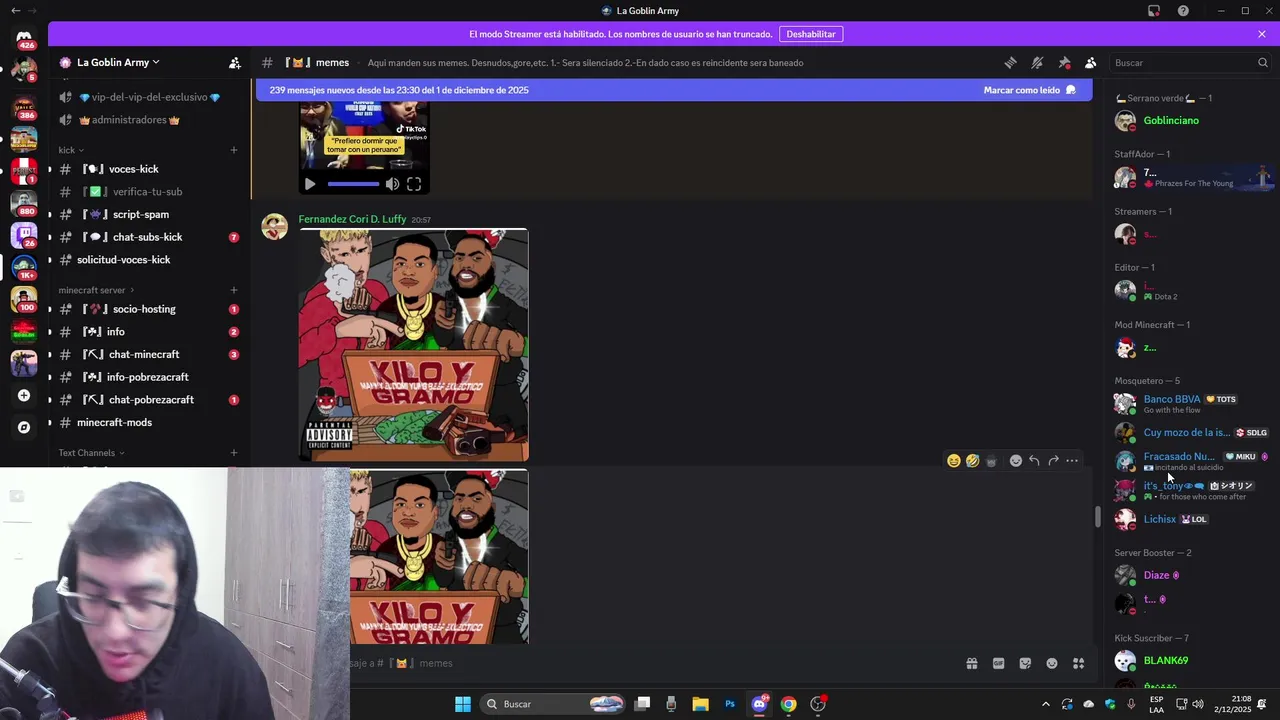Open the apps launcher icon in message bar
This screenshot has height=720, width=1280.
[1079, 663]
